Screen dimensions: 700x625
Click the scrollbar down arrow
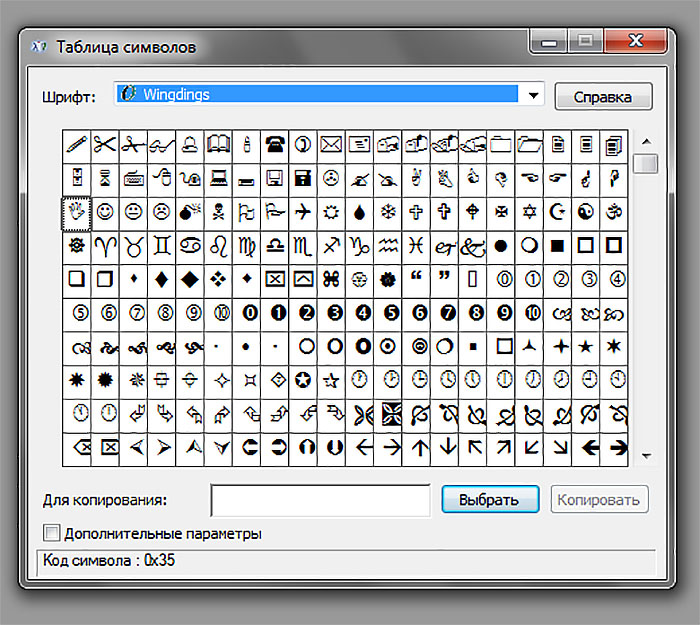[646, 456]
